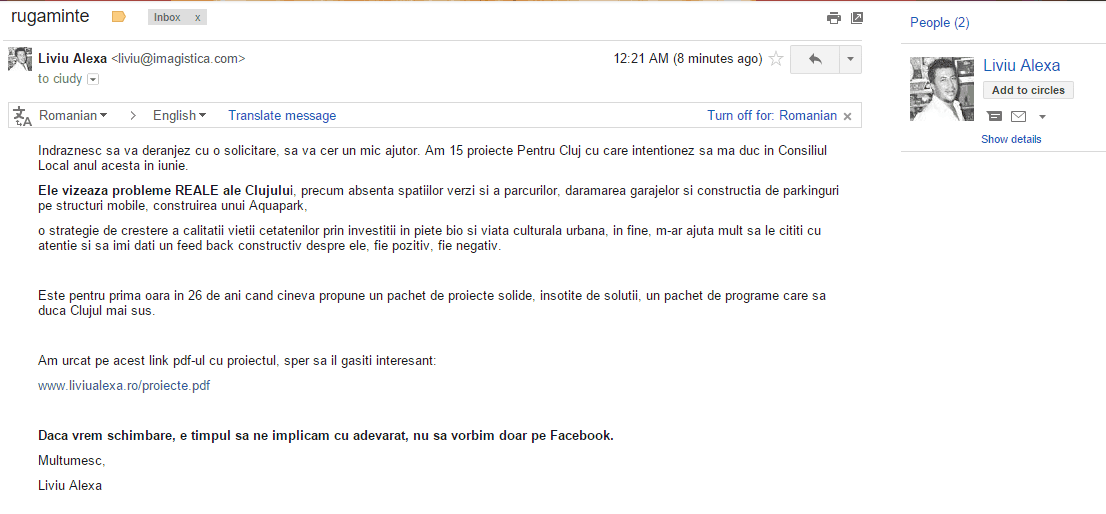Click the envelope icon to email contact

[1018, 116]
